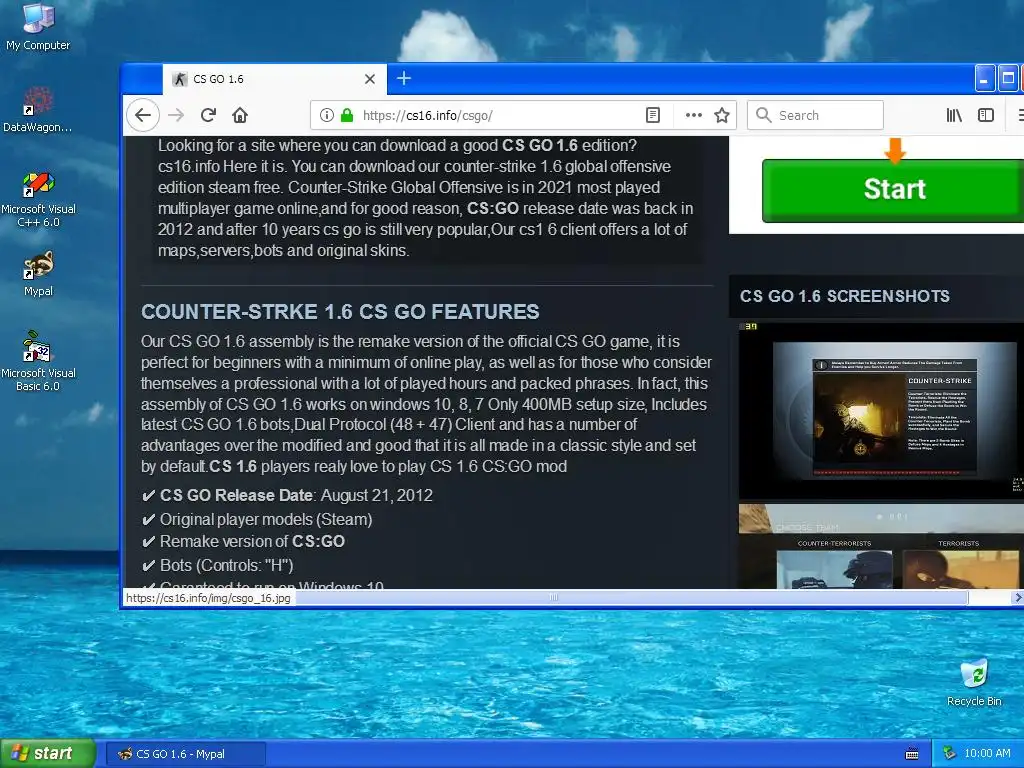Reload the current page
The width and height of the screenshot is (1024, 768).
(208, 116)
